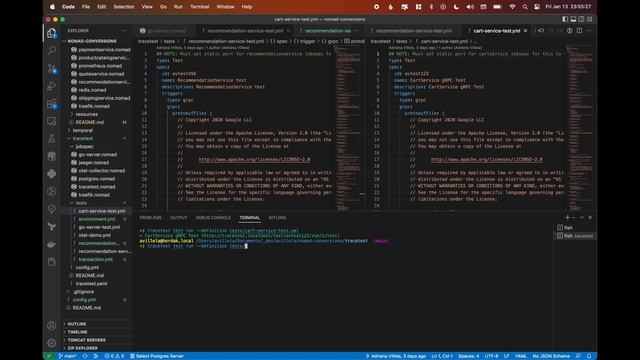Click the remote window indicator in status bar
Image resolution: width=640 pixels, height=360 pixels.
coord(49,356)
